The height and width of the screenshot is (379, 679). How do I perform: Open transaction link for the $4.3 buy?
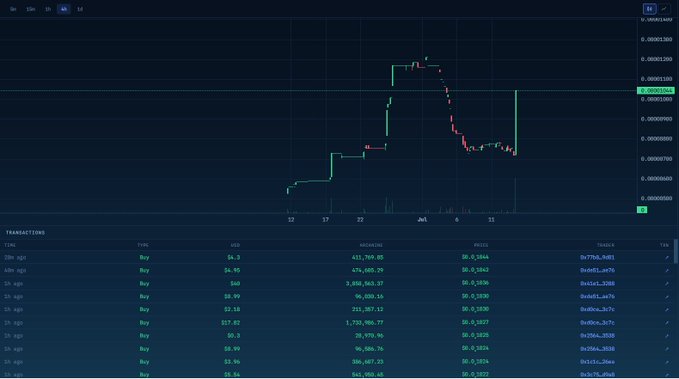(x=666, y=257)
